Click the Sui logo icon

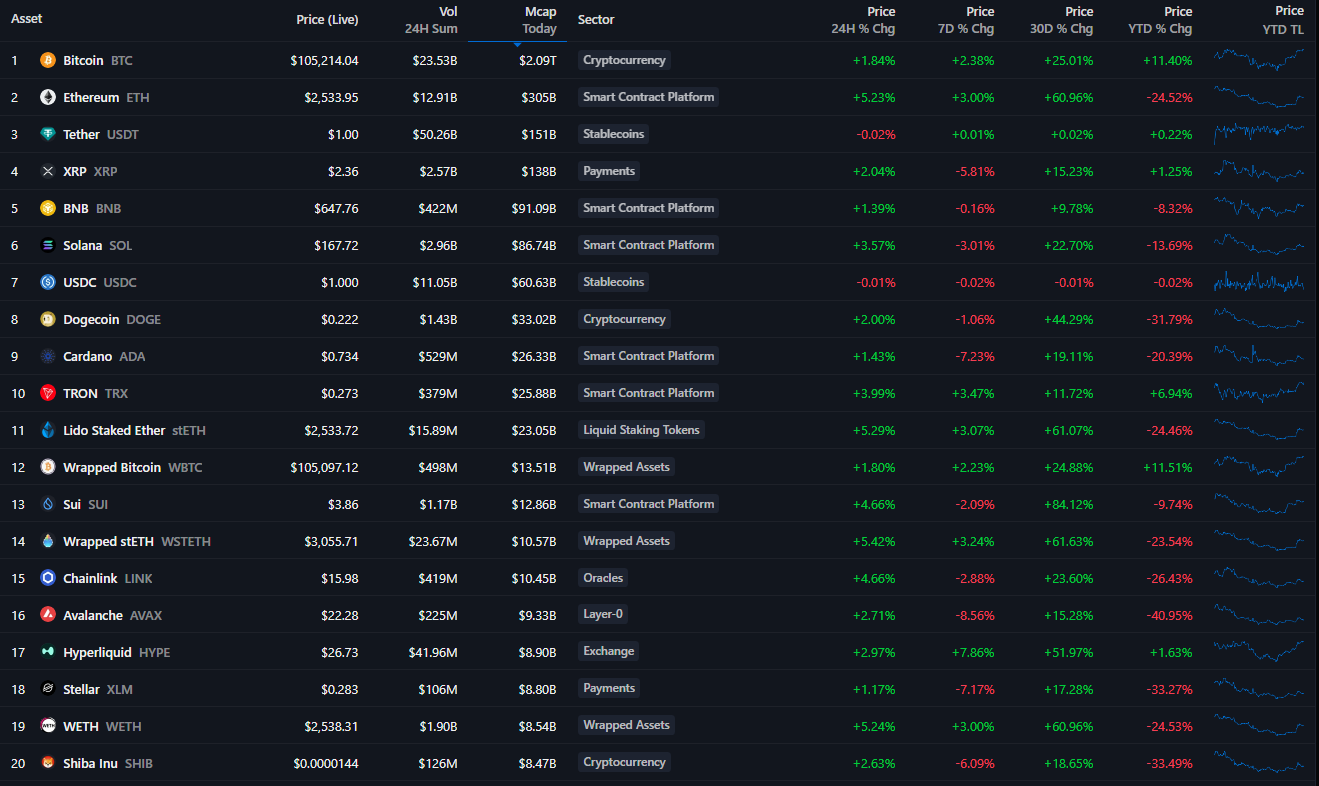coord(47,504)
